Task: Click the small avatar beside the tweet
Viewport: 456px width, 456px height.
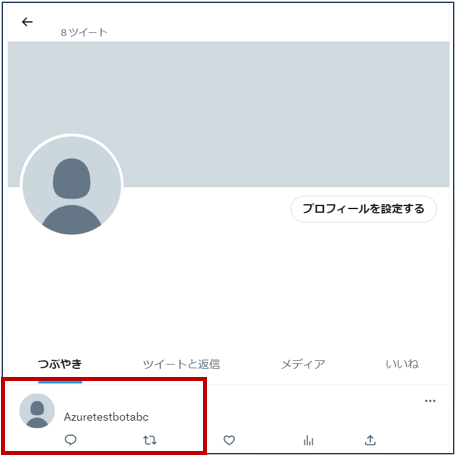Action: coord(37,411)
